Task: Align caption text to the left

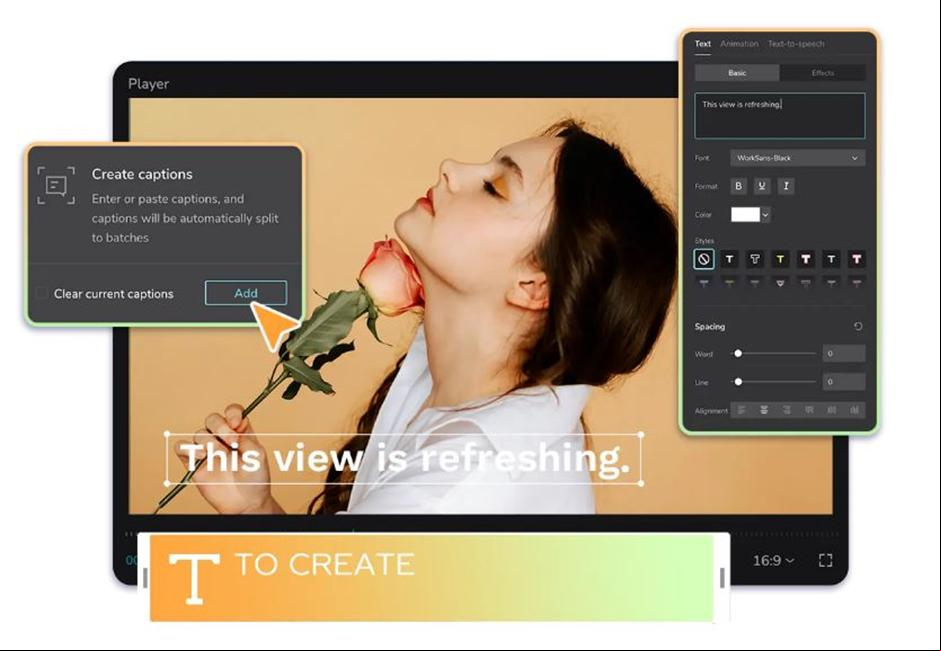Action: (x=741, y=410)
